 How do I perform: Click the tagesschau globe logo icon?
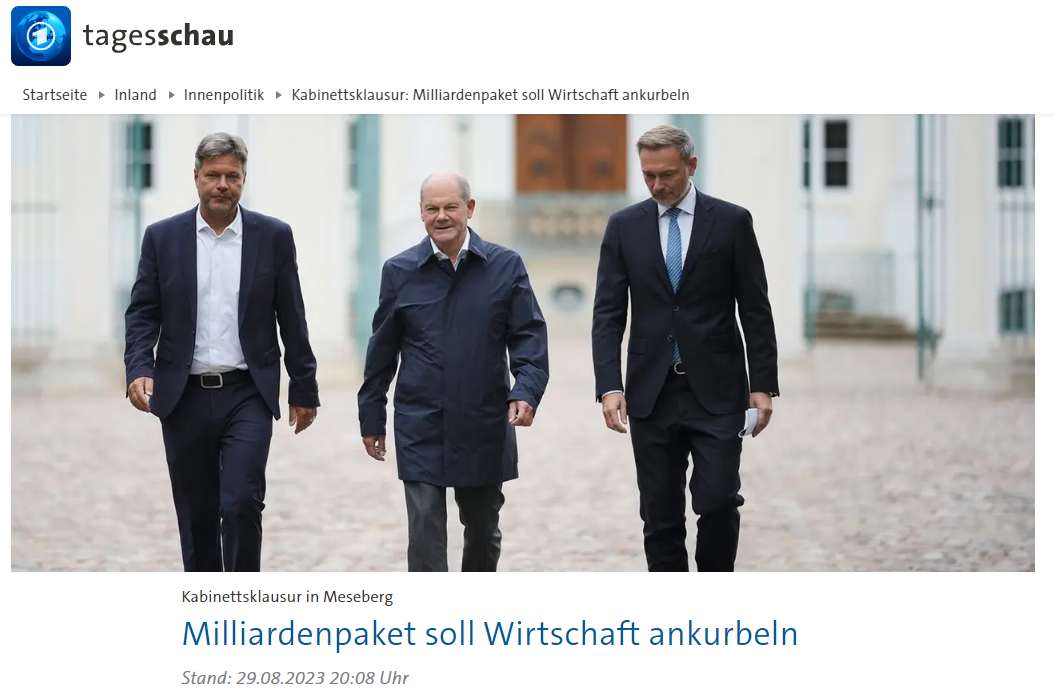(x=41, y=36)
